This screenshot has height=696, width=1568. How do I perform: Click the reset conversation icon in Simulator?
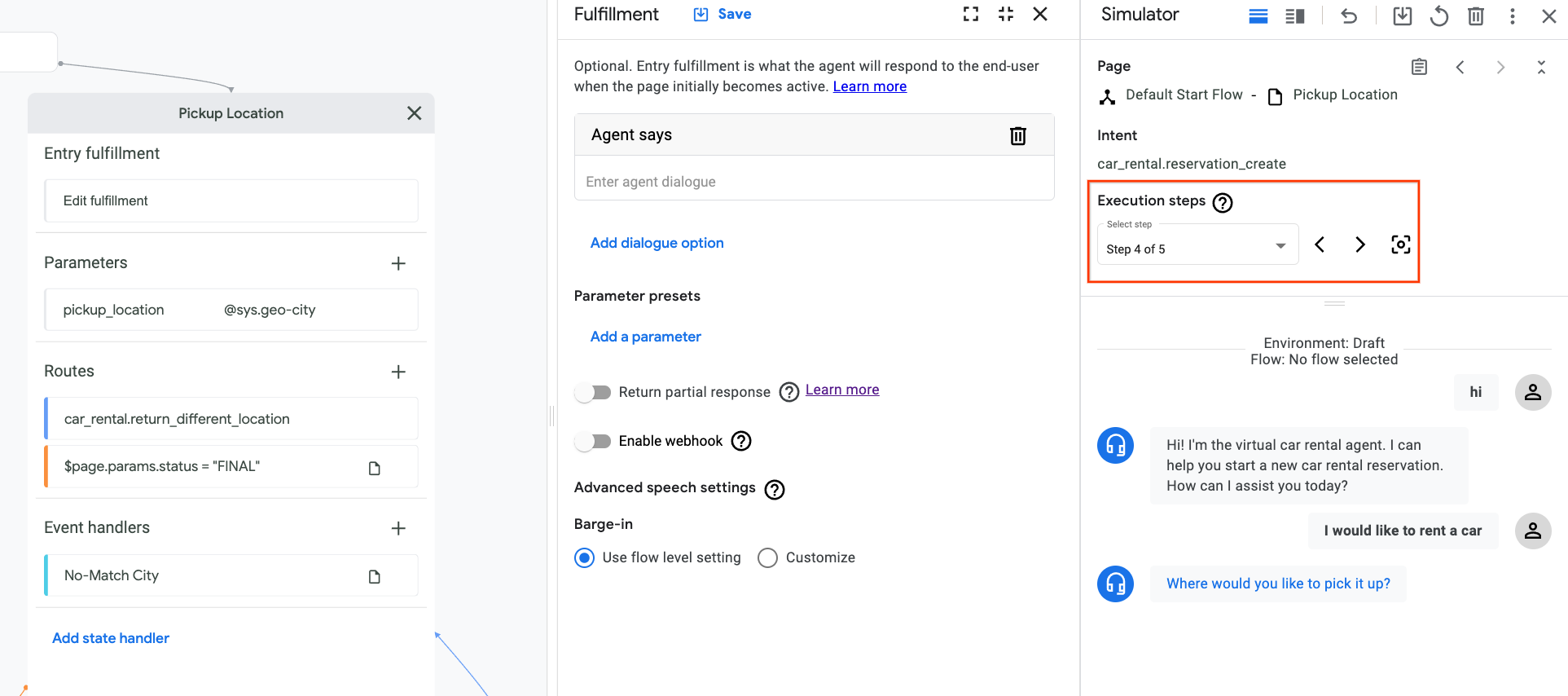(x=1438, y=16)
